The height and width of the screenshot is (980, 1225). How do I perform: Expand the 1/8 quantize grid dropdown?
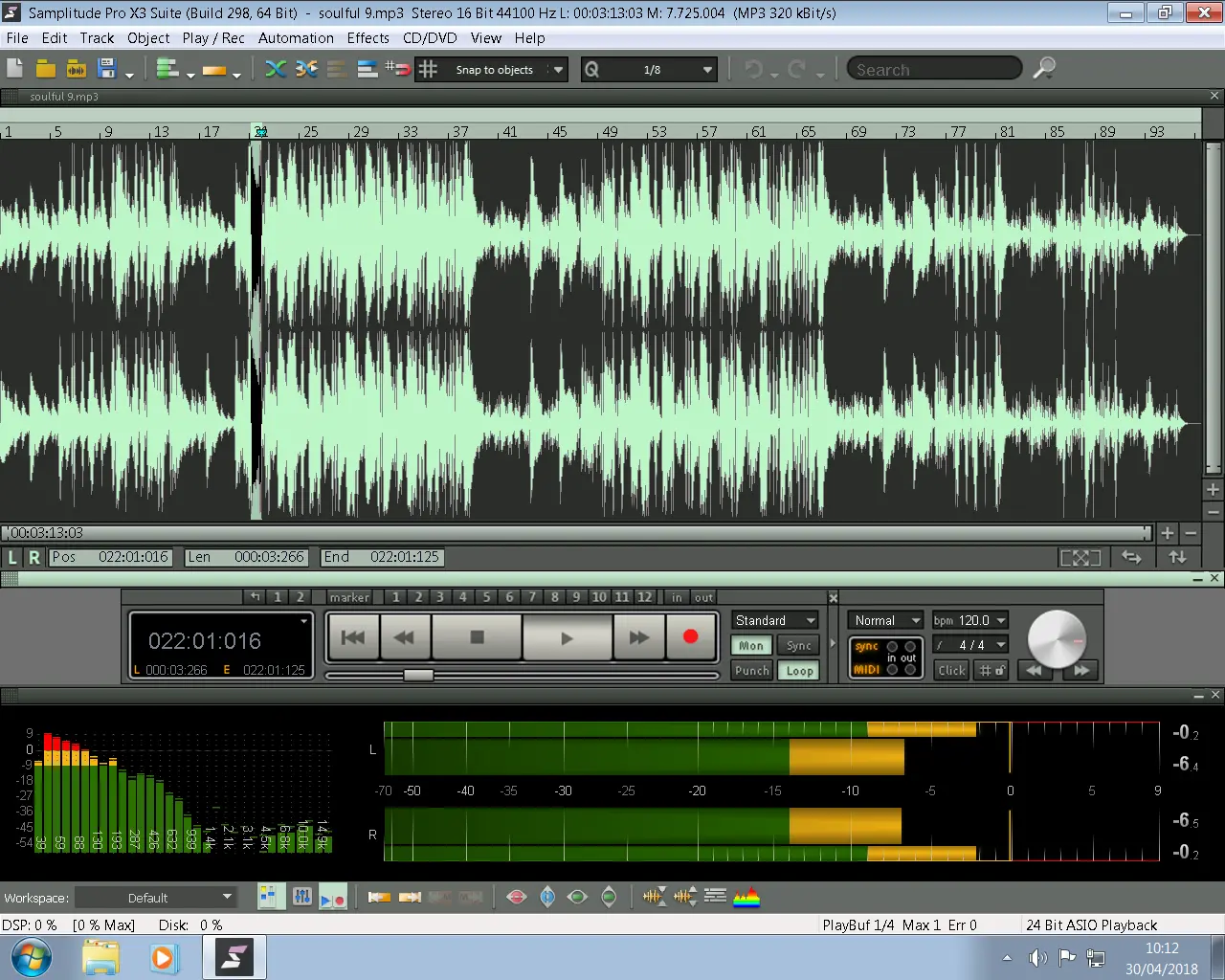pyautogui.click(x=707, y=70)
